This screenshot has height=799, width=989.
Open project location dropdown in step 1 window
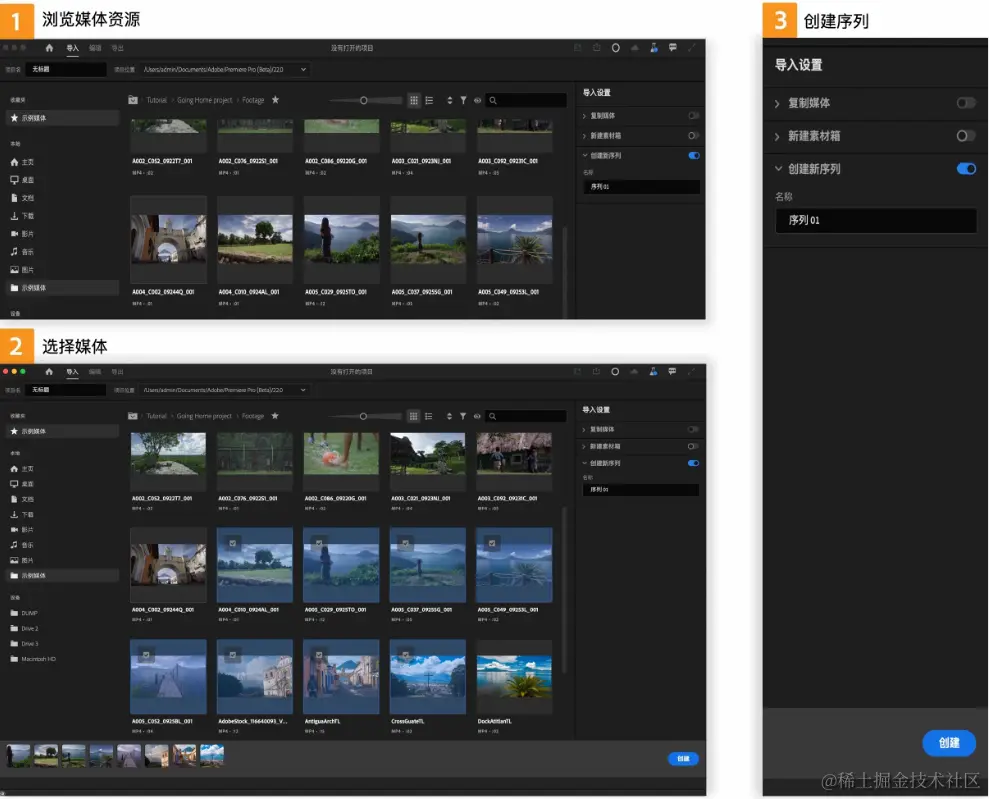[303, 69]
